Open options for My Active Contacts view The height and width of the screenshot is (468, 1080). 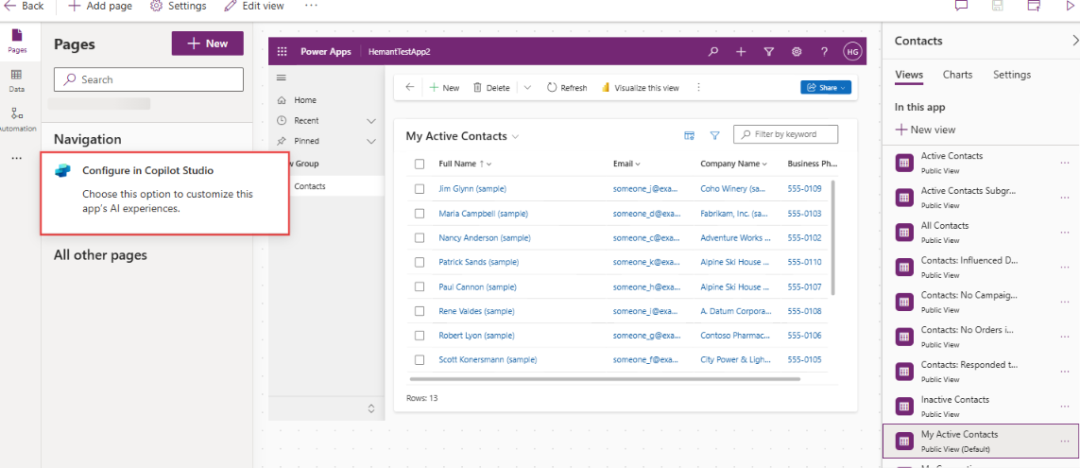[1065, 441]
